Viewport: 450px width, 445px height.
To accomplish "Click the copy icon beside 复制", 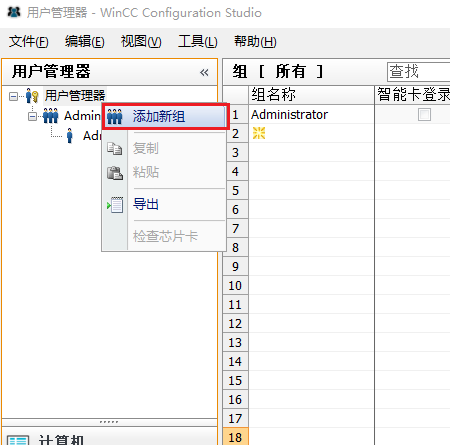I will click(114, 149).
